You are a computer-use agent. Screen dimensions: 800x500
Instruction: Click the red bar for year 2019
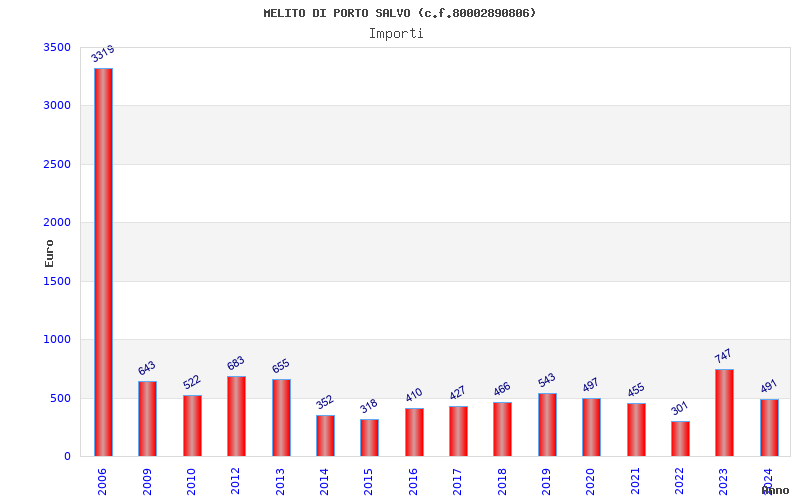point(547,424)
